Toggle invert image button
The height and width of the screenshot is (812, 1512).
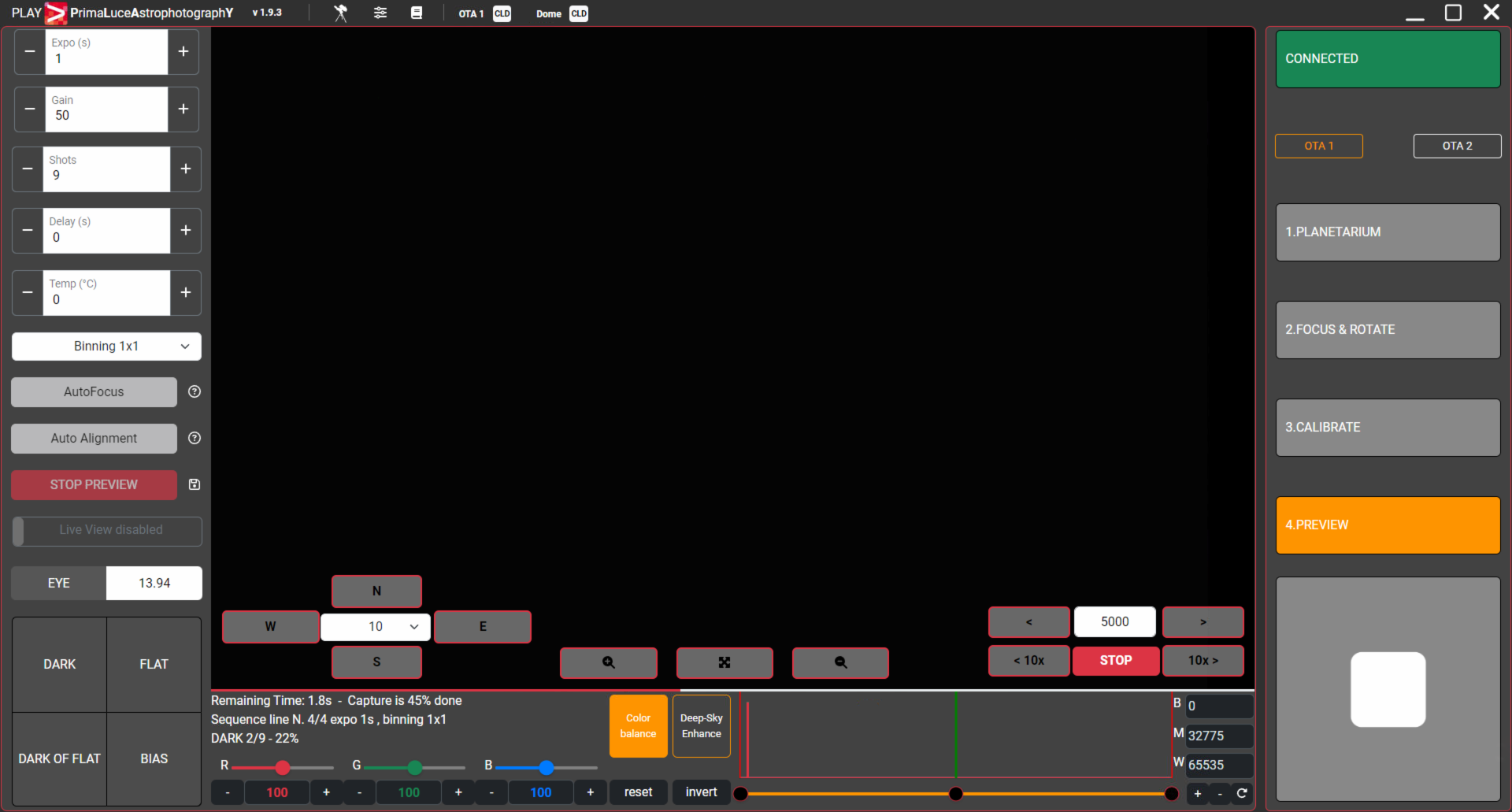click(701, 792)
